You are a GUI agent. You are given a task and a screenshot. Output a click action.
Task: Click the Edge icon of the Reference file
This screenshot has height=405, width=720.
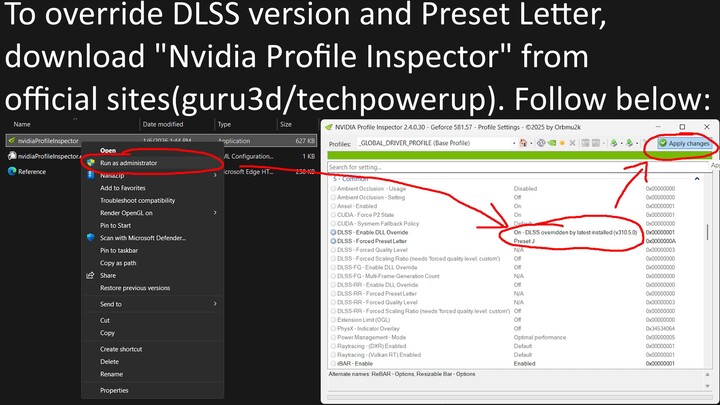point(12,171)
